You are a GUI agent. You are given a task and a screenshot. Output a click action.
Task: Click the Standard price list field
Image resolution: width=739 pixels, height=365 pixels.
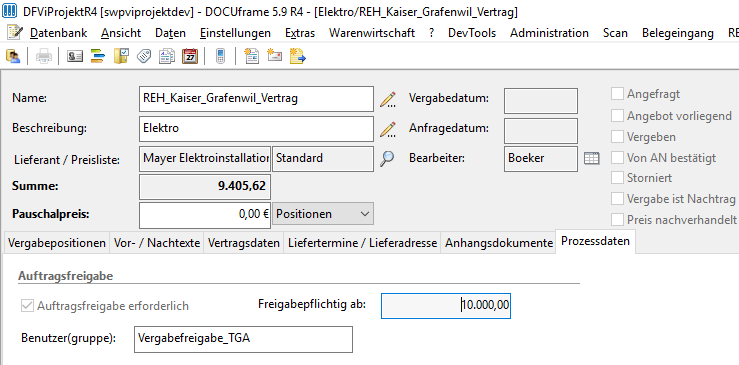323,158
